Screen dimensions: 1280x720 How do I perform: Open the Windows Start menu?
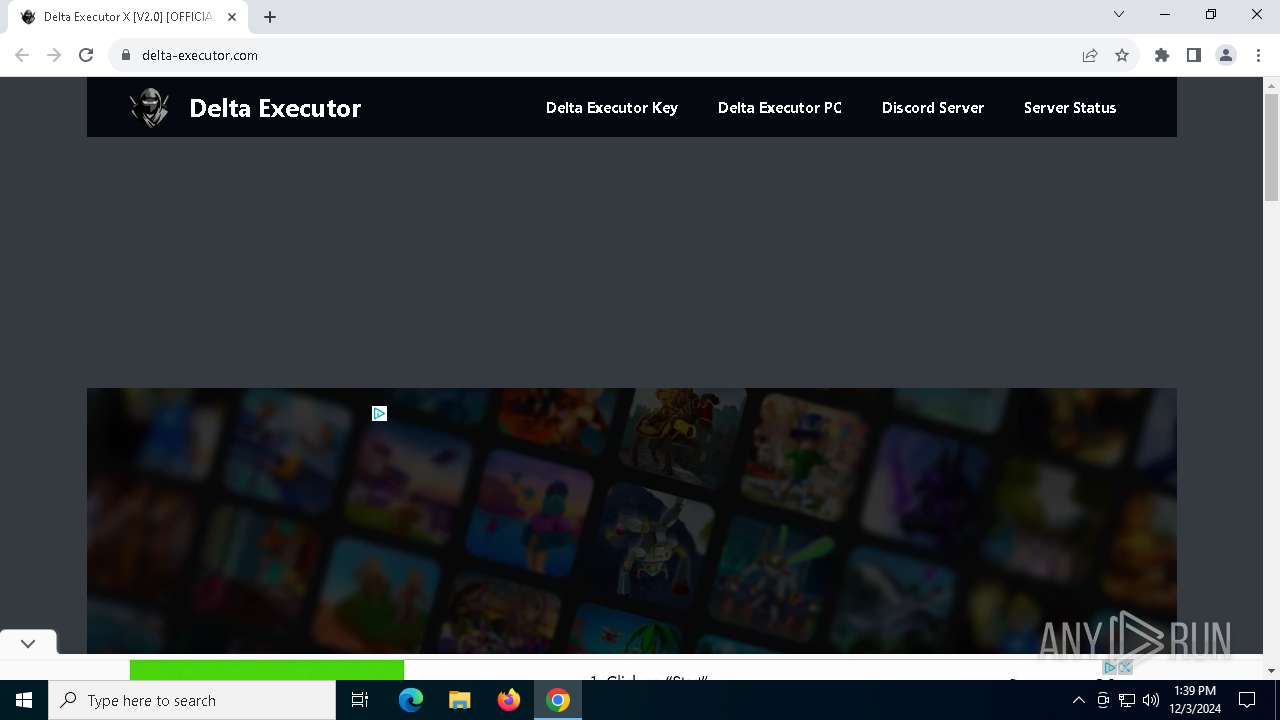point(24,700)
